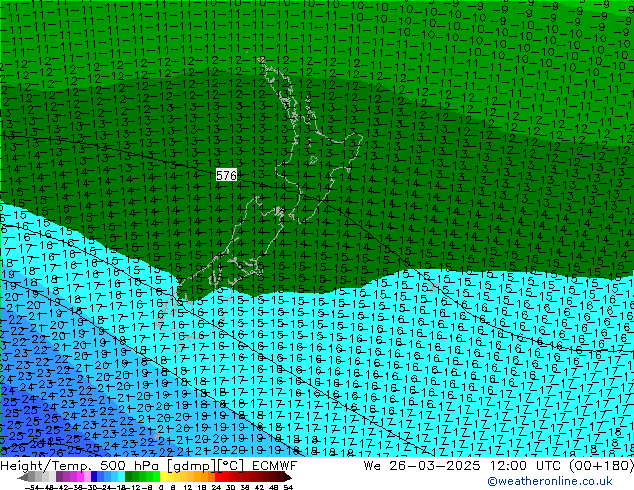
Task: Click the [°C] unit label
Action: tap(230, 466)
